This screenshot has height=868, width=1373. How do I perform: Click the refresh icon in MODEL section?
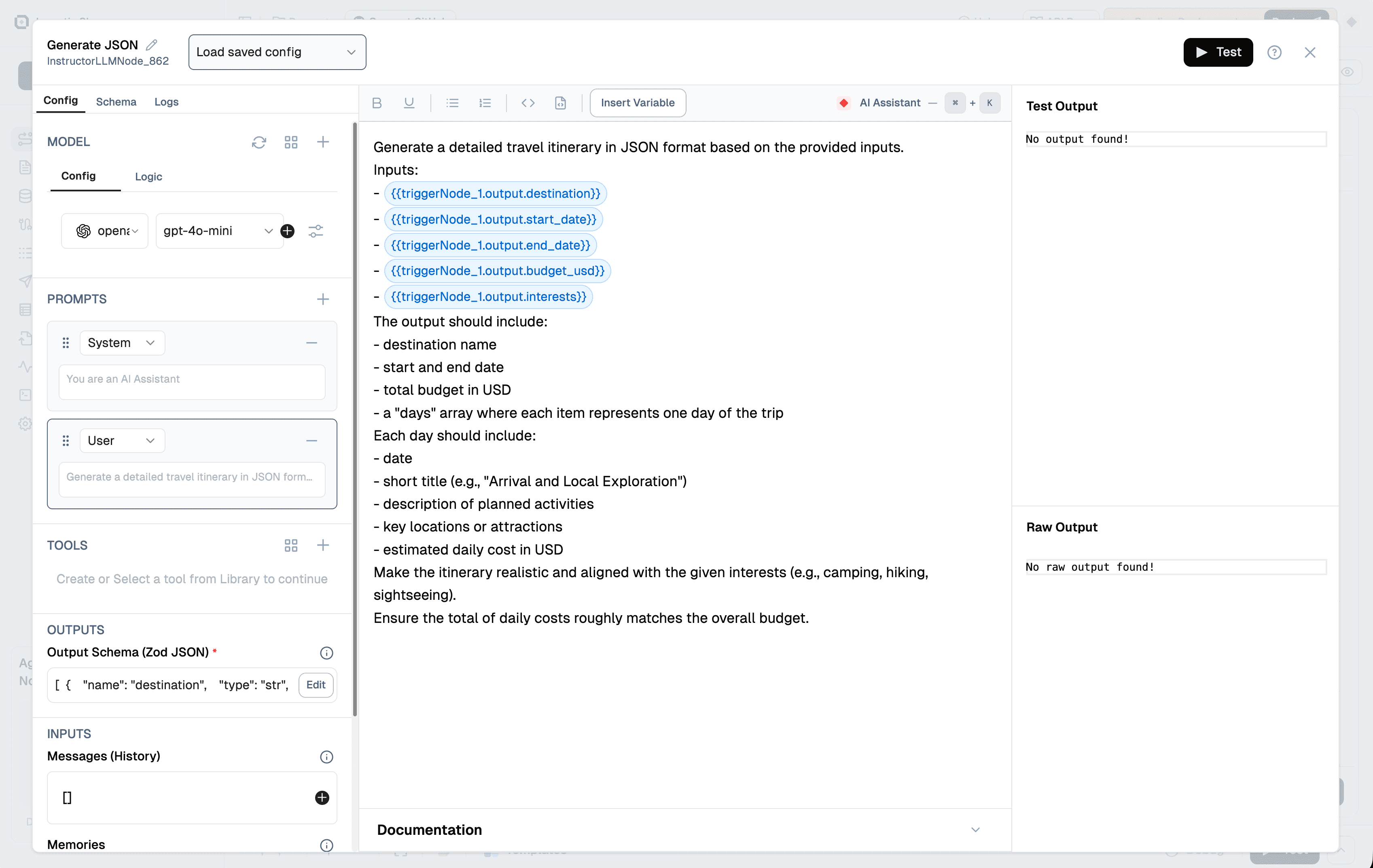[x=259, y=142]
